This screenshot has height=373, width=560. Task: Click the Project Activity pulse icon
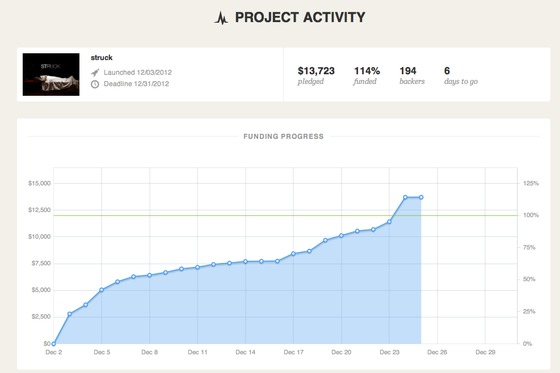[x=221, y=18]
